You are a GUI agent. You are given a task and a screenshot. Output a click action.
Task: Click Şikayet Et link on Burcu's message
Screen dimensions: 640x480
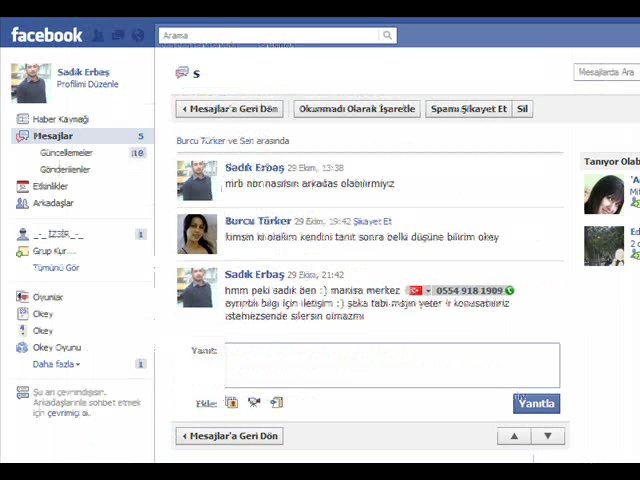372,221
